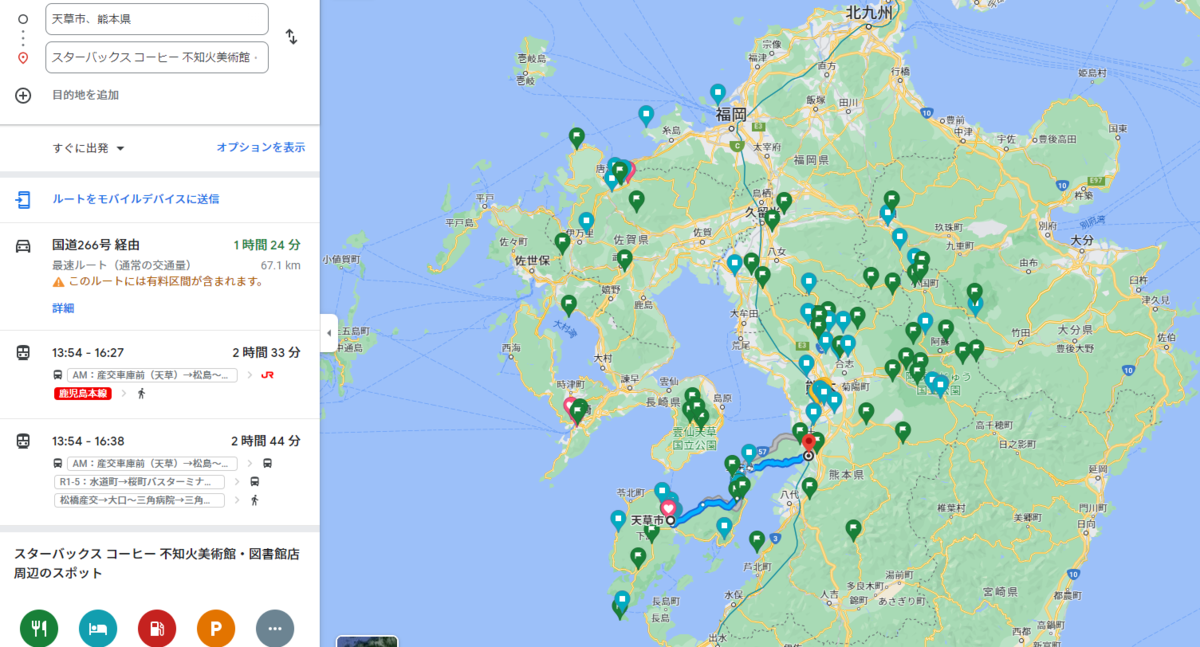Click the オプションを表示 link

[x=261, y=147]
